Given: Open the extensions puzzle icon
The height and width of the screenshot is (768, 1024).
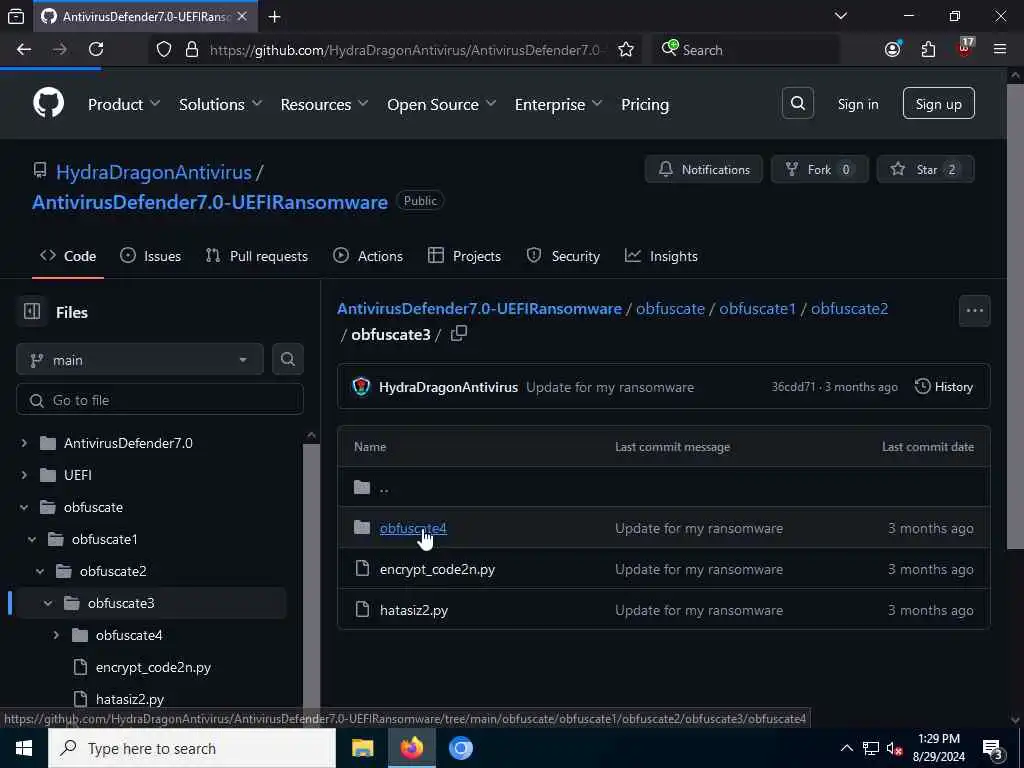Looking at the screenshot, I should [928, 50].
